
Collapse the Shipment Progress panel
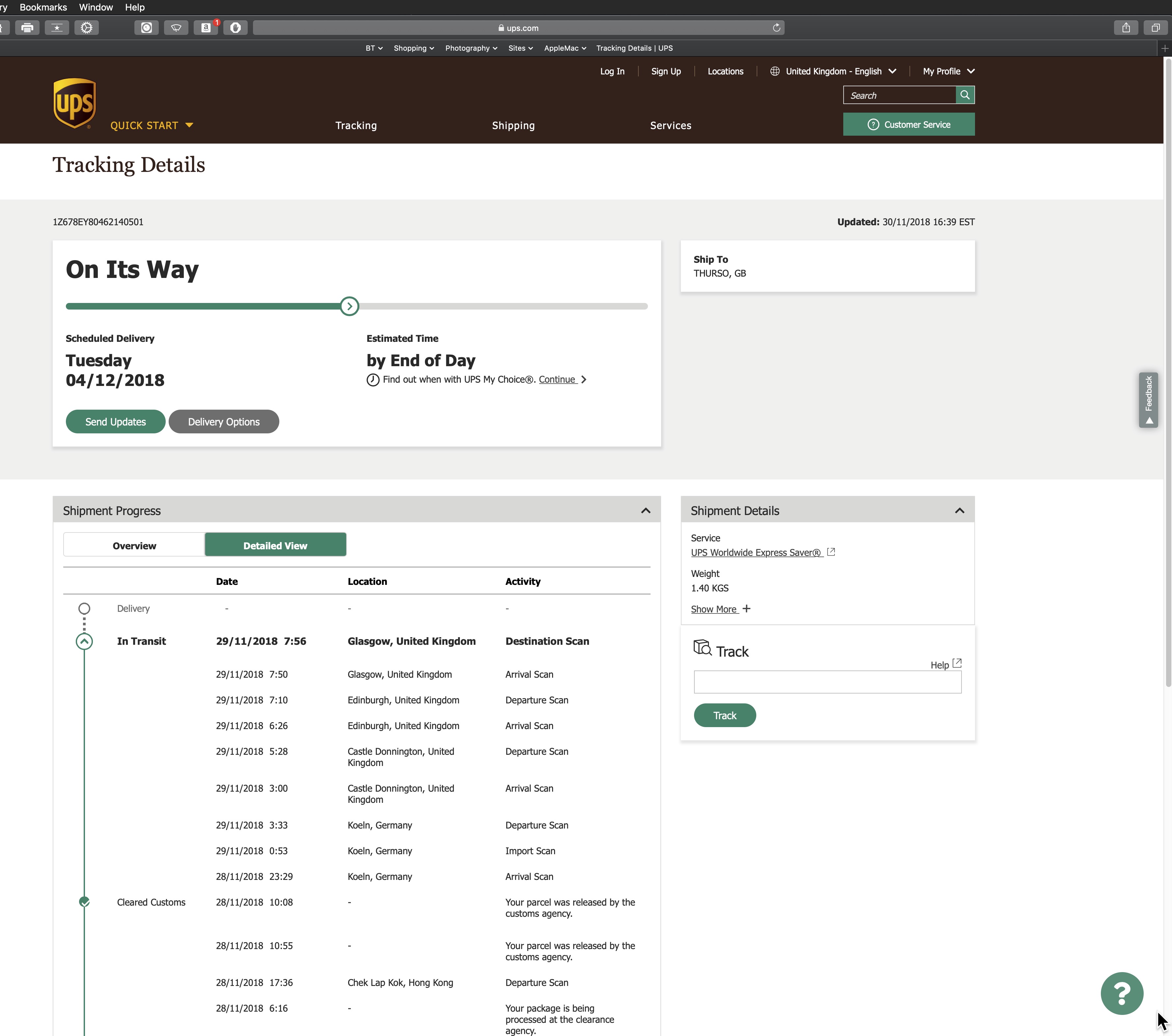tap(646, 510)
